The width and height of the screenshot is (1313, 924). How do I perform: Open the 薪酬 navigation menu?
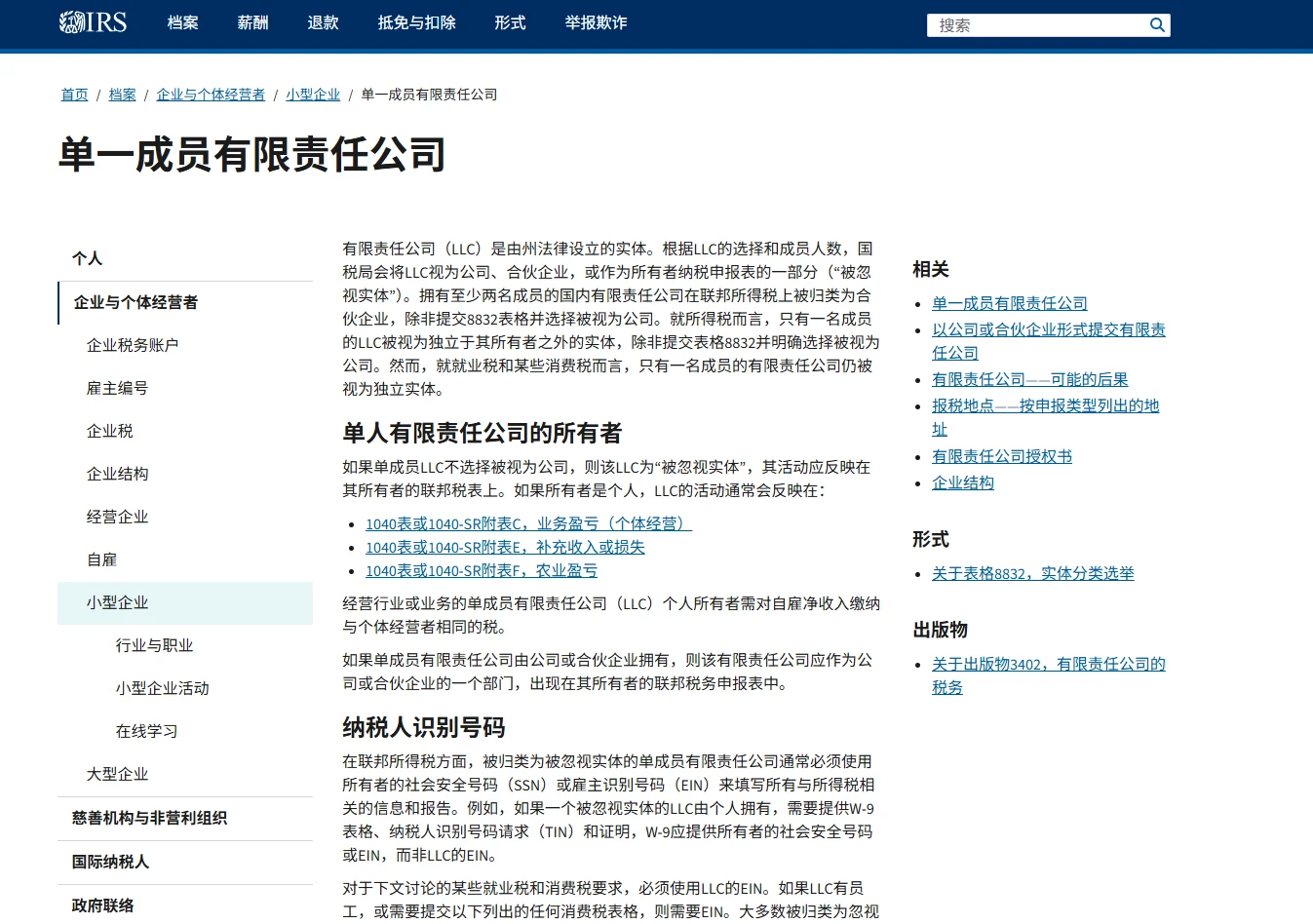tap(253, 22)
